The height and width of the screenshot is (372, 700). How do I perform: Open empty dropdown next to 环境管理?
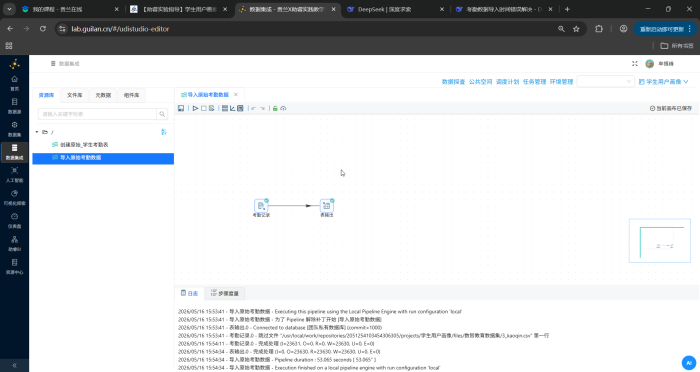(x=605, y=81)
